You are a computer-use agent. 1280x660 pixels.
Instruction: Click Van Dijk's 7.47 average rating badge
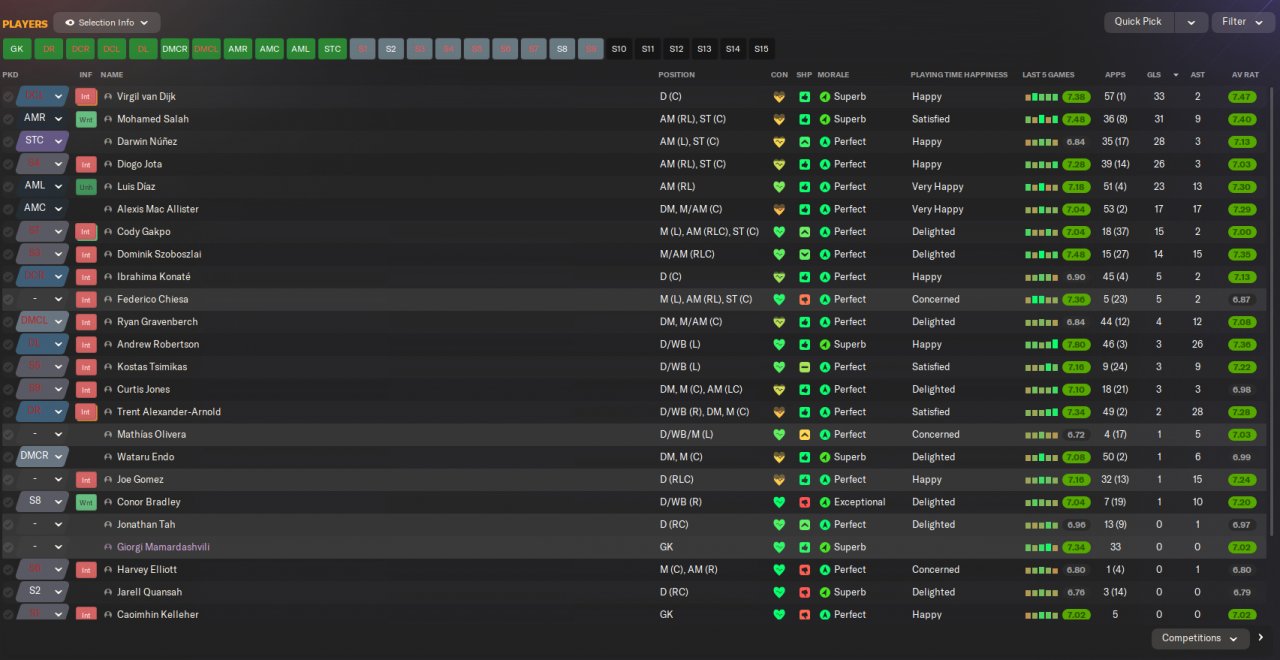[x=1242, y=97]
